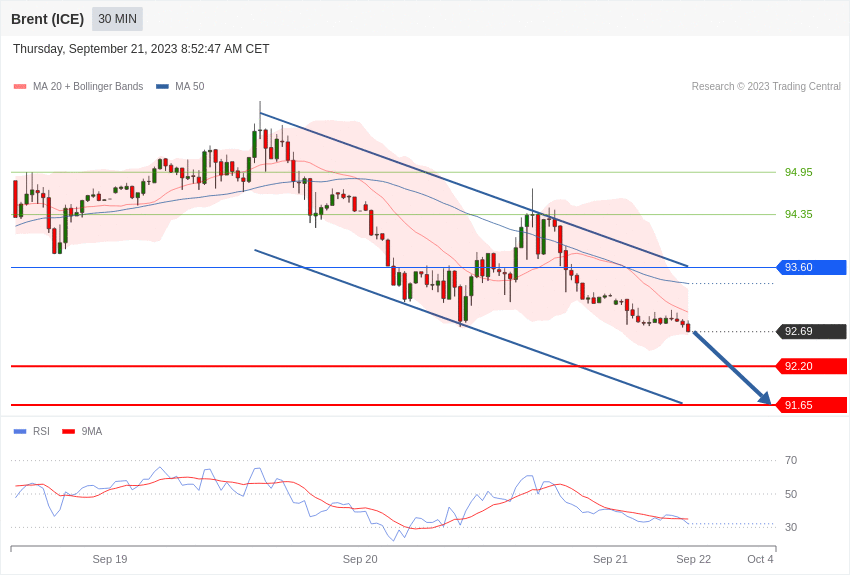Click the chart date and time header text
This screenshot has width=850, height=576.
[141, 49]
